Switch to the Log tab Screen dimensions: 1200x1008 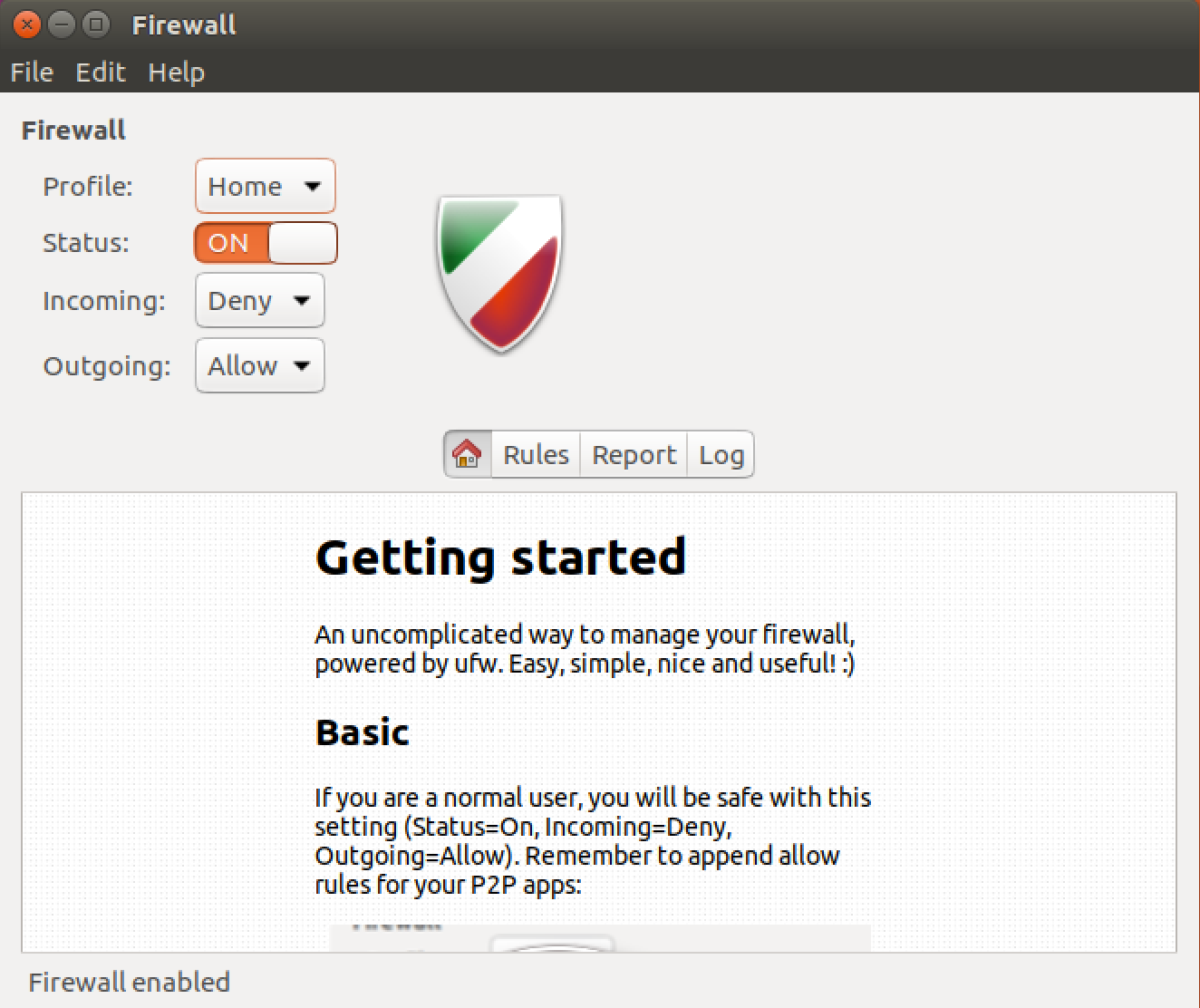click(x=721, y=454)
